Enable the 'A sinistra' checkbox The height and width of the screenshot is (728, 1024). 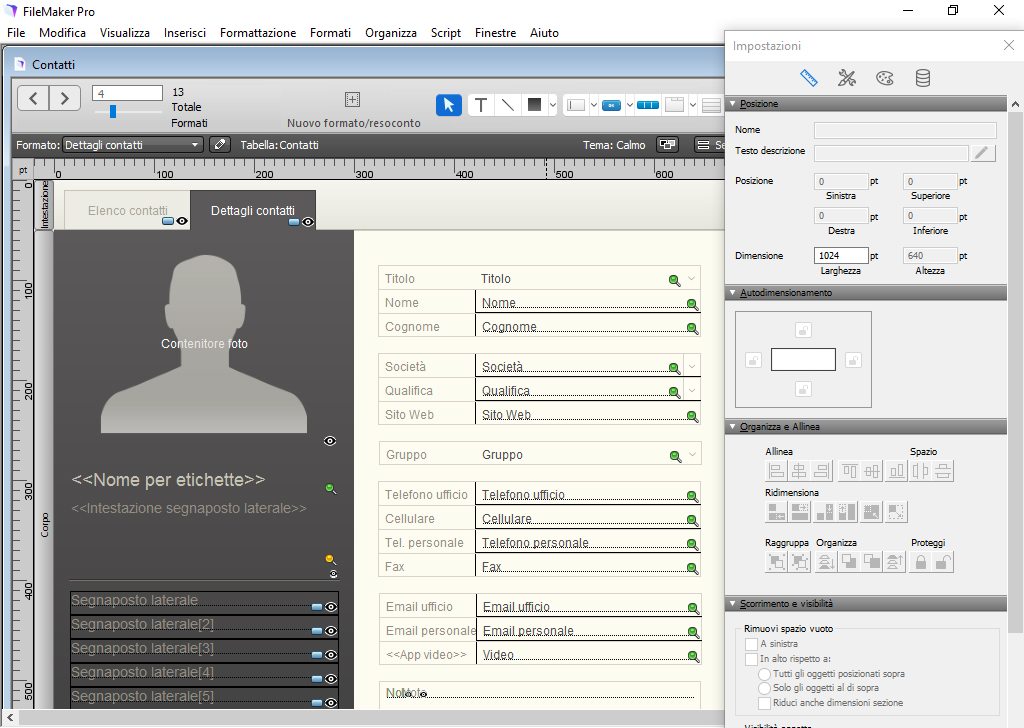752,644
